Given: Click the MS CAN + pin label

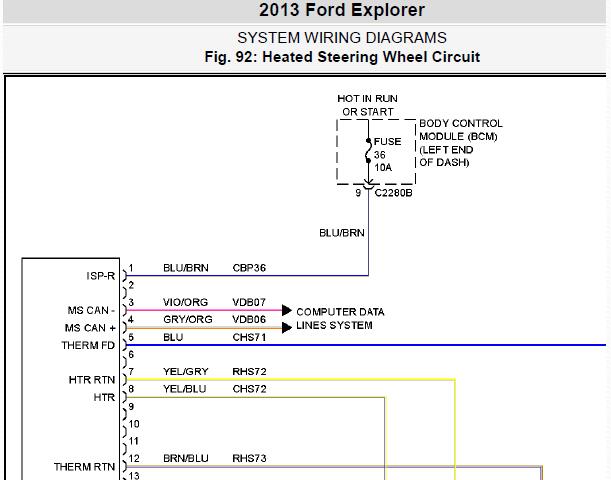Looking at the screenshot, I should click(90, 328).
